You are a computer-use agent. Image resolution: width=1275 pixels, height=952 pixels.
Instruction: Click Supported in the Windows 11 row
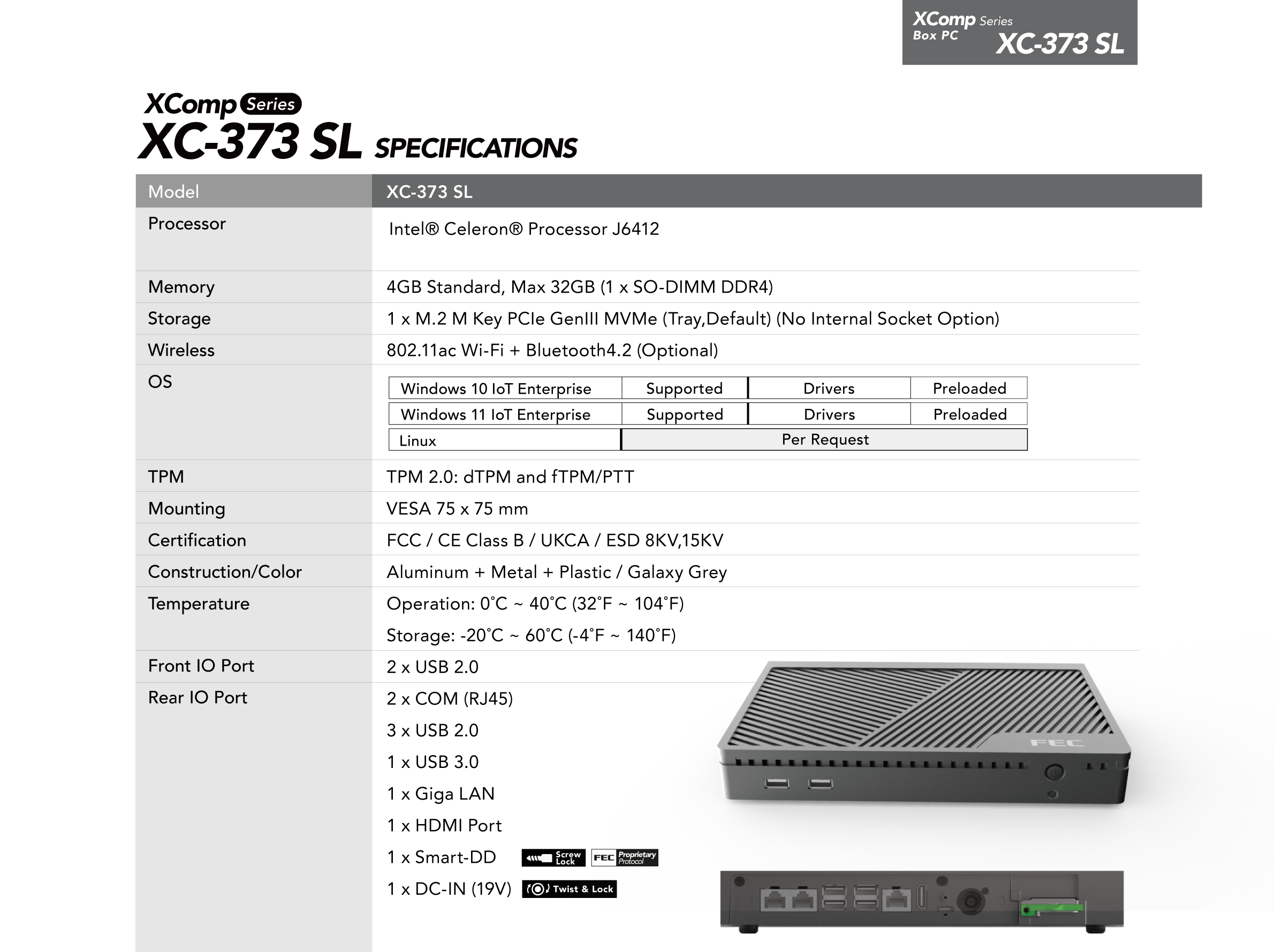click(x=684, y=414)
